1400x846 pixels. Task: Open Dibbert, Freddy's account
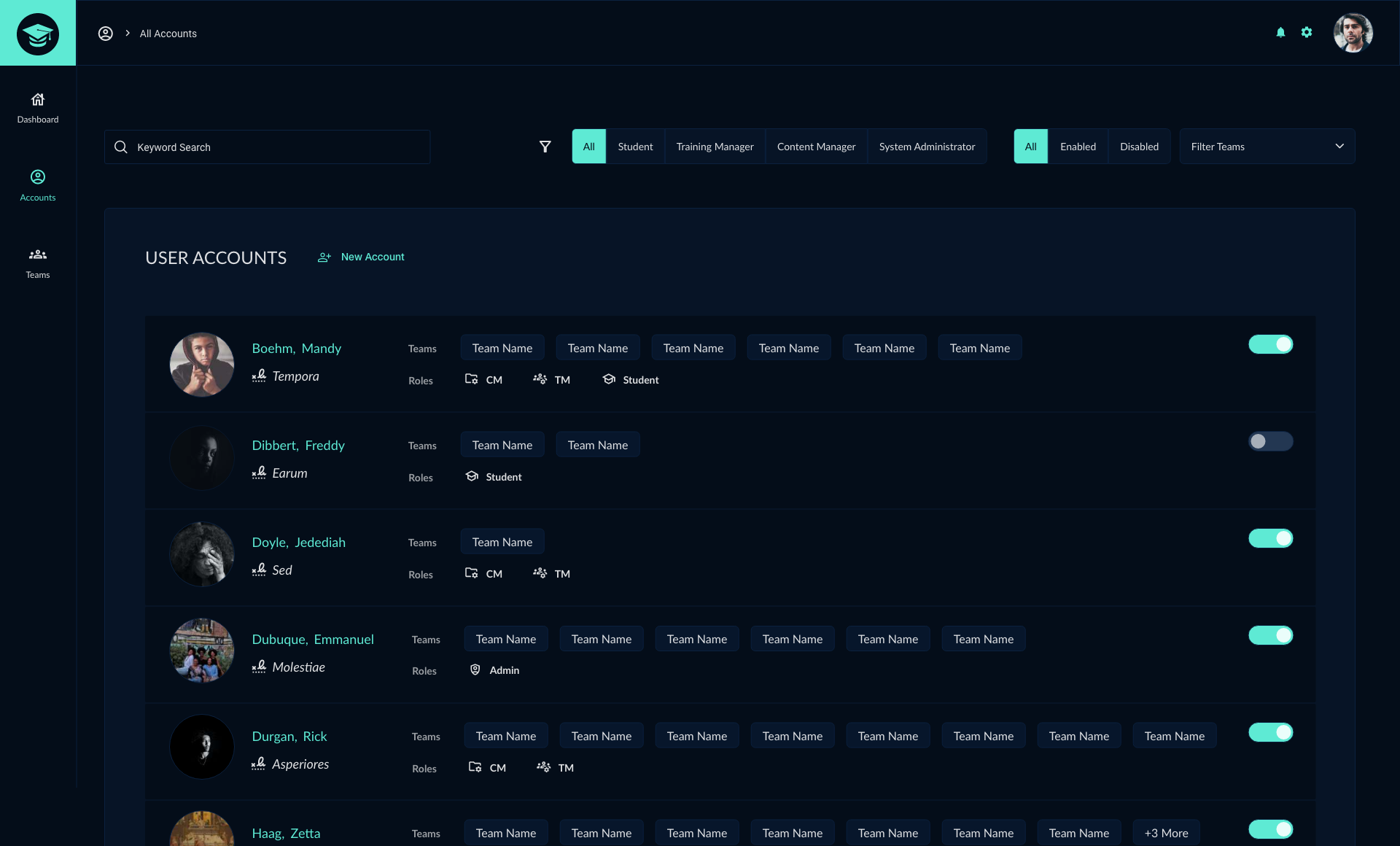[x=298, y=446]
